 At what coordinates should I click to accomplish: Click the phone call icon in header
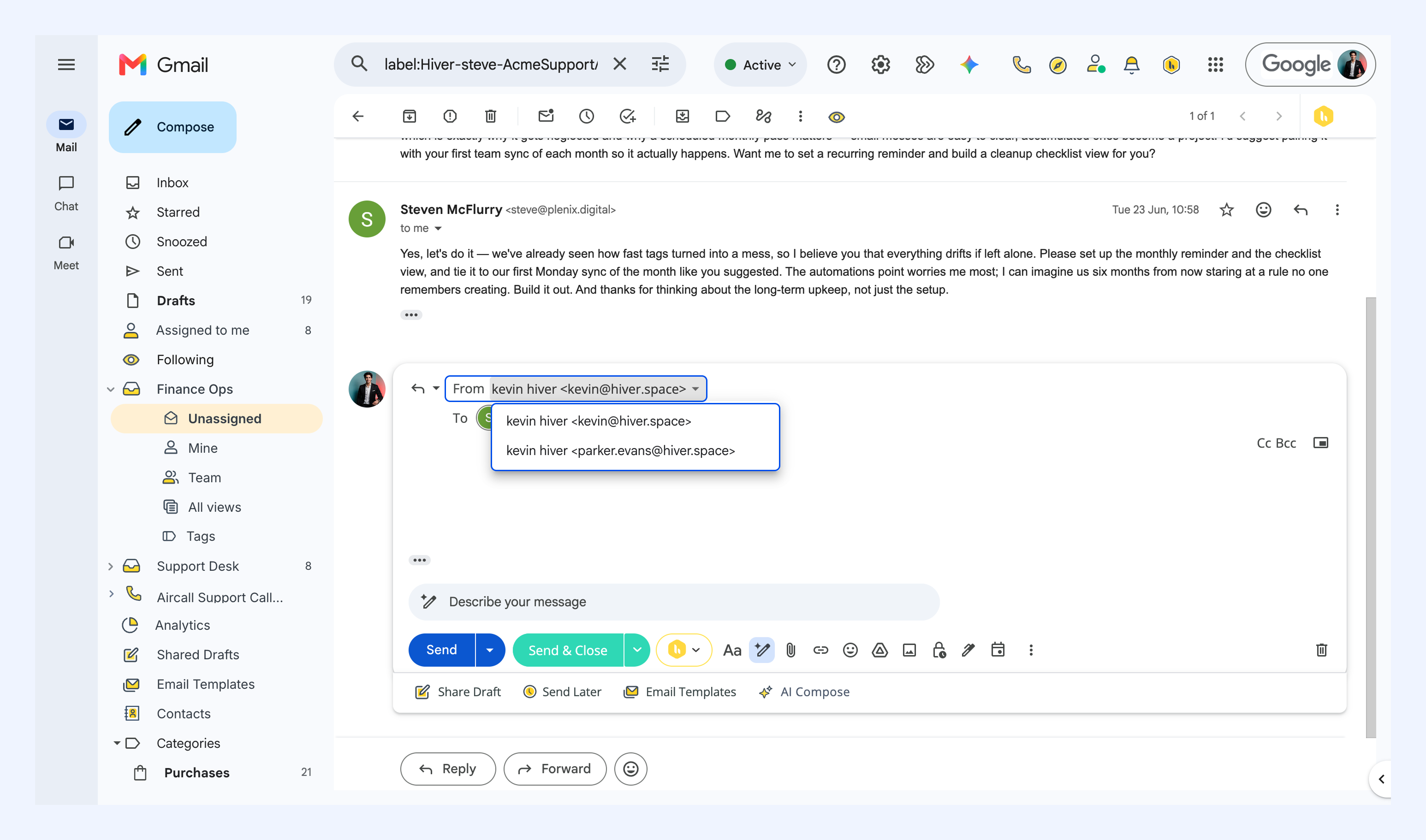tap(1021, 65)
